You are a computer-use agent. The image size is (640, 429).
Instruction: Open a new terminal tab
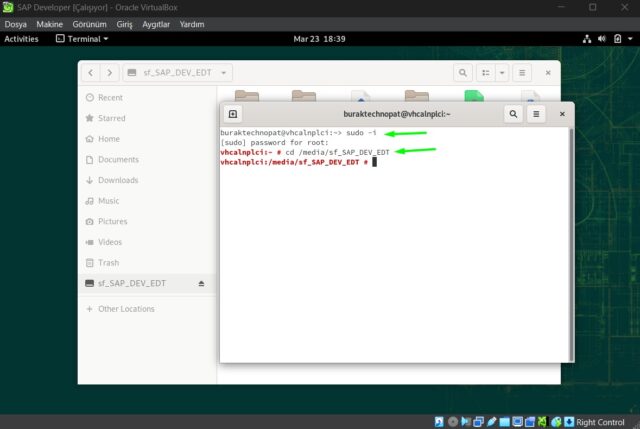point(233,114)
